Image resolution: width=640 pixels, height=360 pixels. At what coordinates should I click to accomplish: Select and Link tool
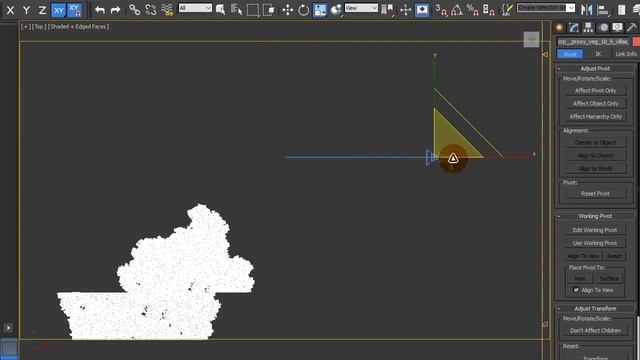pyautogui.click(x=134, y=10)
